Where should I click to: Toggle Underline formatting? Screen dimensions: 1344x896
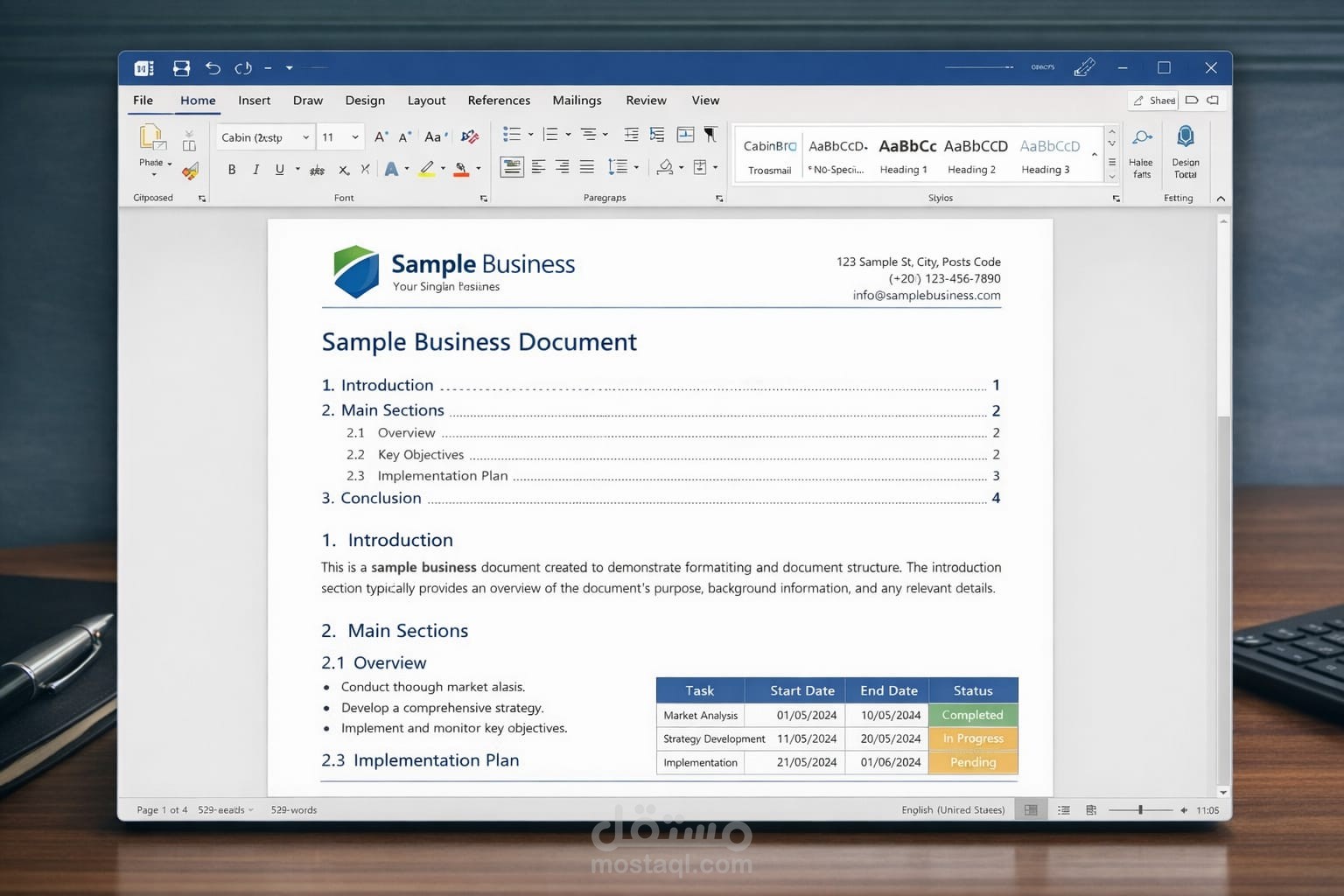(x=279, y=170)
